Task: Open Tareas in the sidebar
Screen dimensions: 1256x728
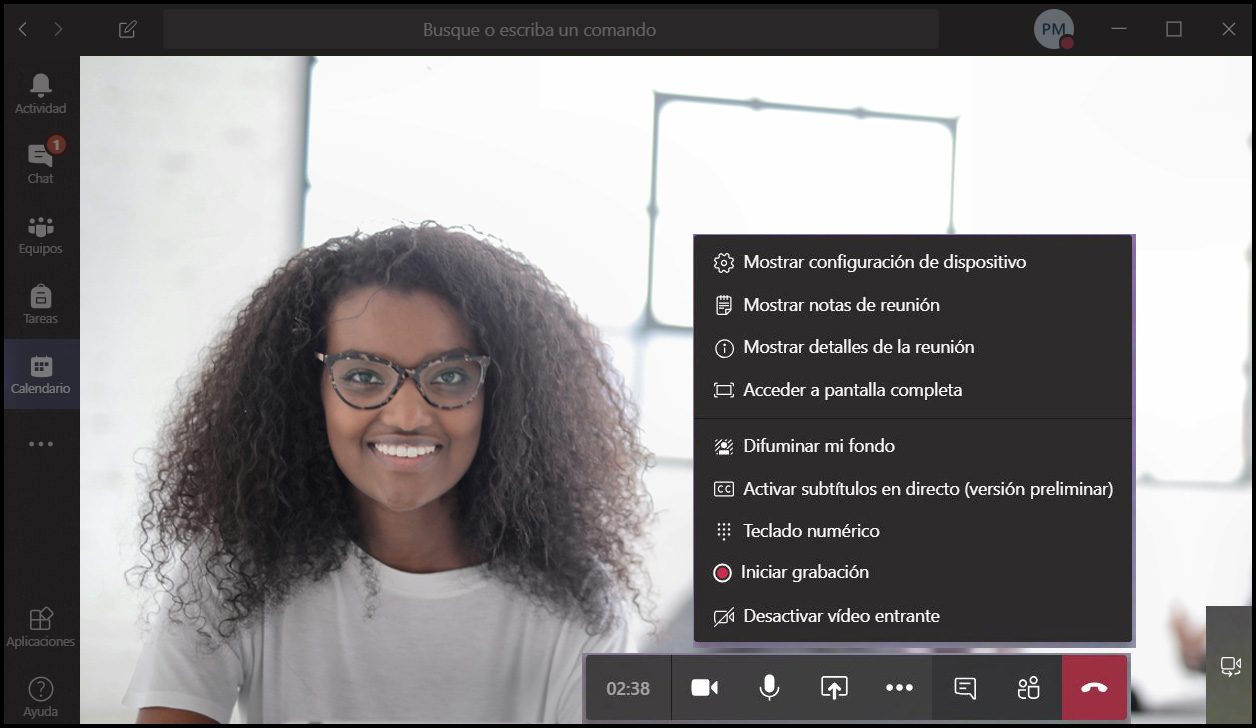Action: point(40,303)
